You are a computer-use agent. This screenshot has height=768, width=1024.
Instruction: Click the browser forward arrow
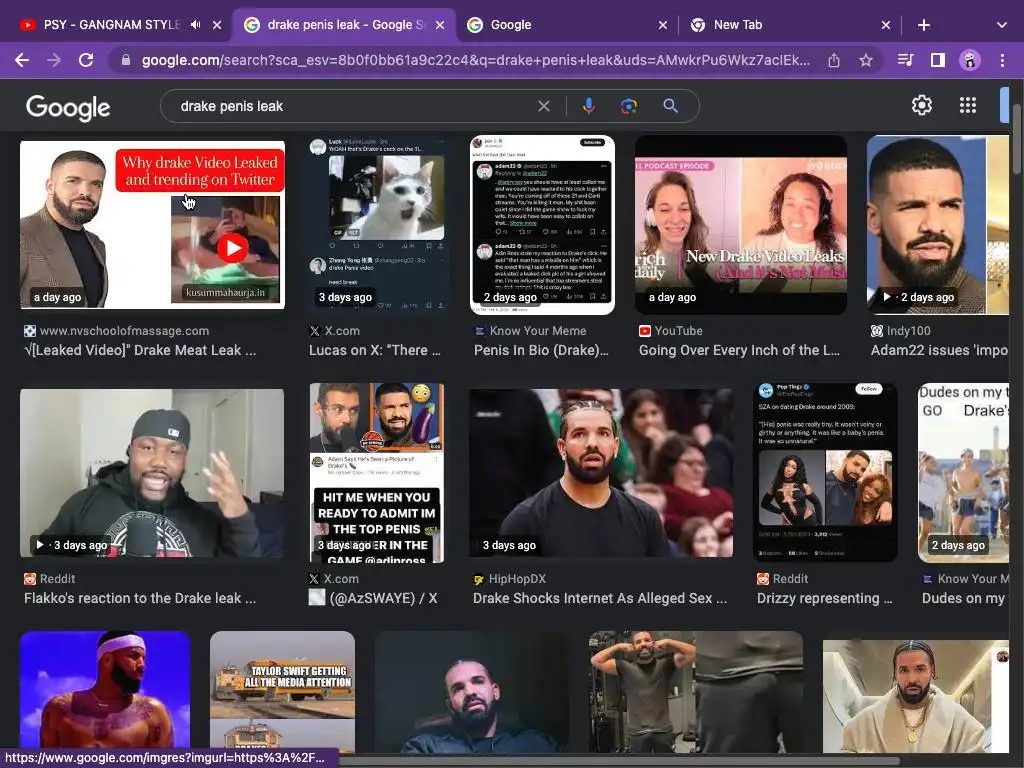tap(54, 60)
